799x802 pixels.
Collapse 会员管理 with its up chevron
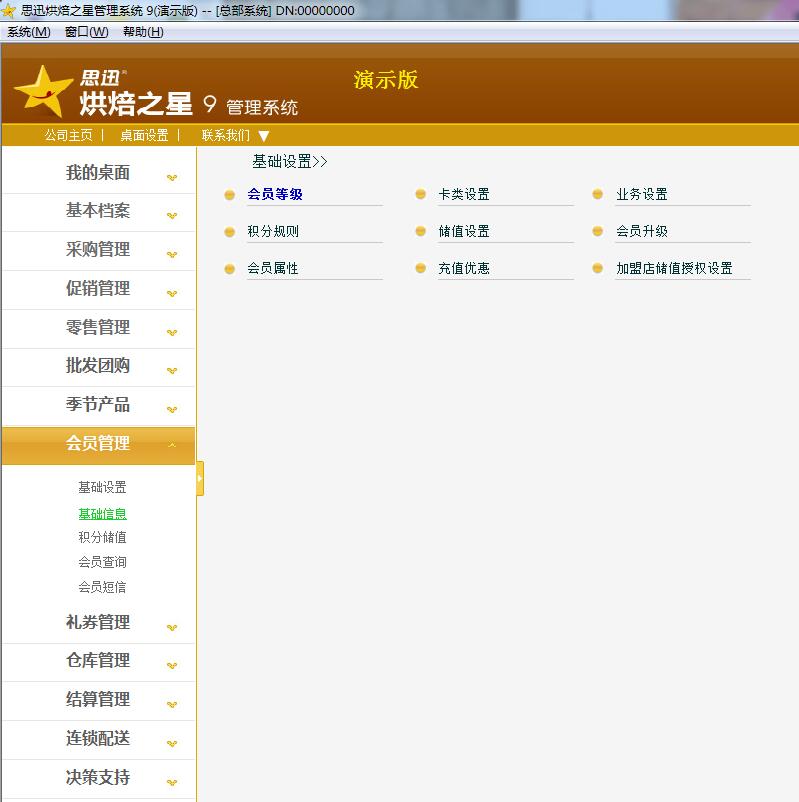172,445
